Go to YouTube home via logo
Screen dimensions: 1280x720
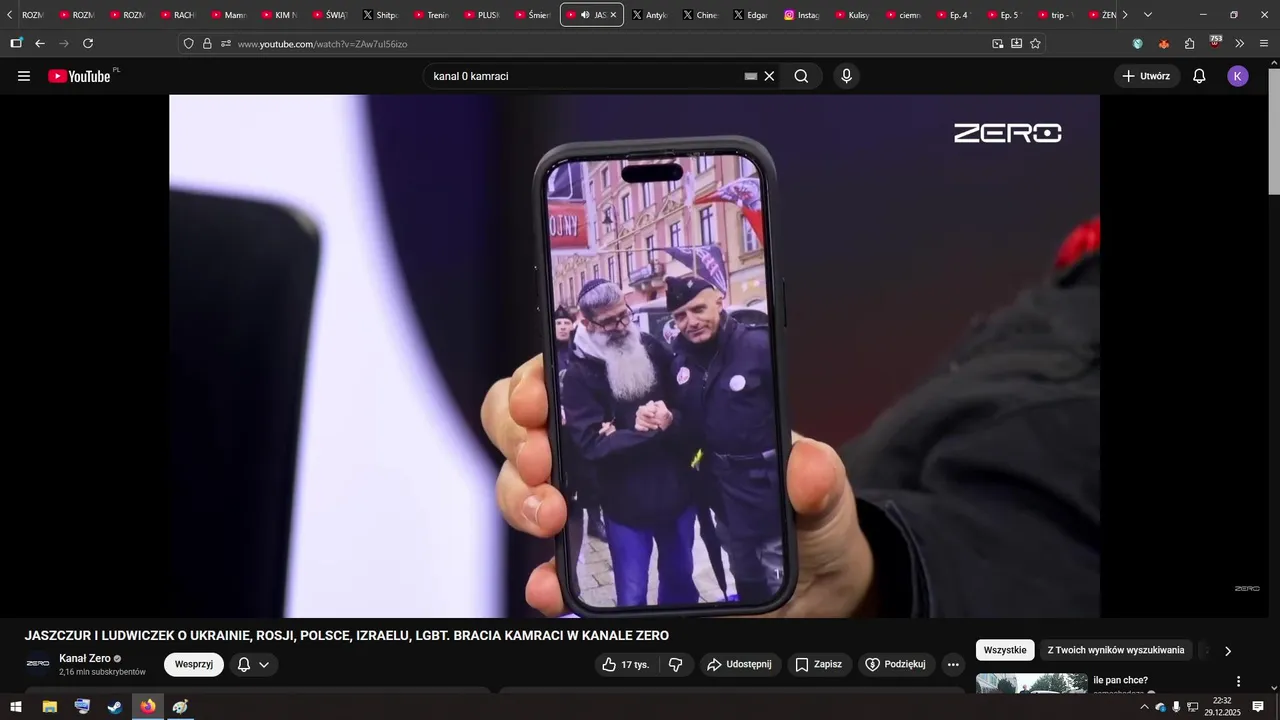coord(79,76)
